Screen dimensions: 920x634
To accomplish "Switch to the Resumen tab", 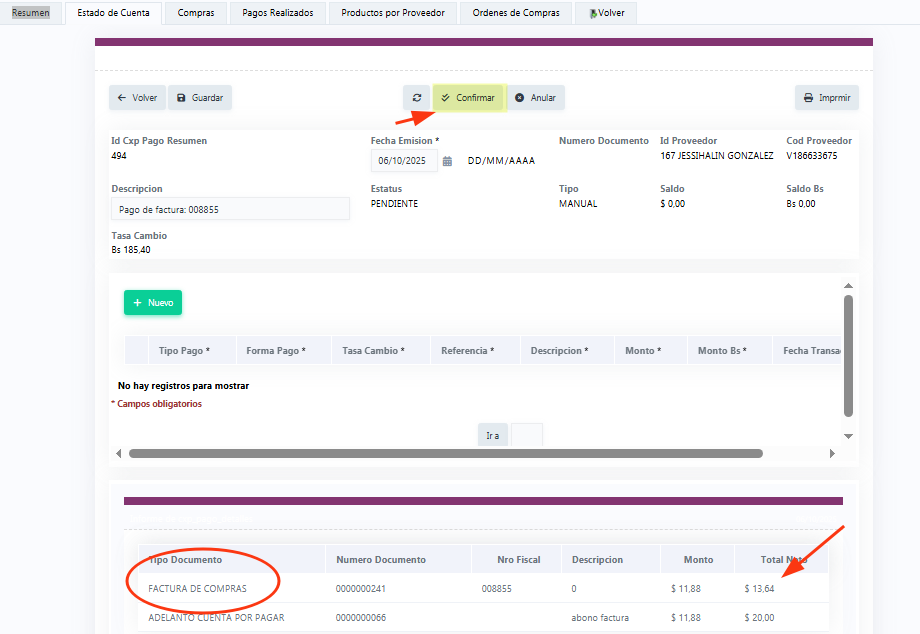I will [30, 13].
